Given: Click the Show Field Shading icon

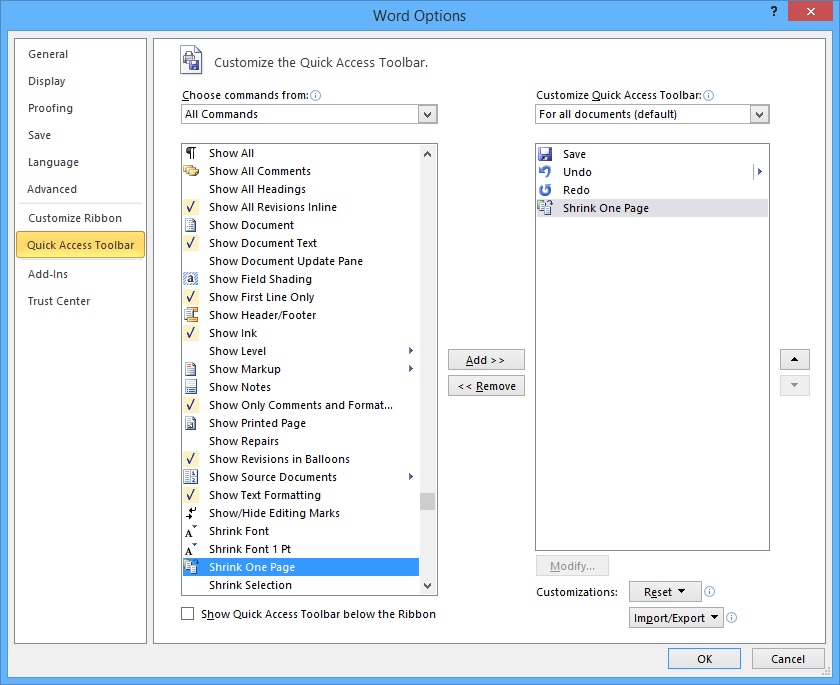Looking at the screenshot, I should 192,279.
